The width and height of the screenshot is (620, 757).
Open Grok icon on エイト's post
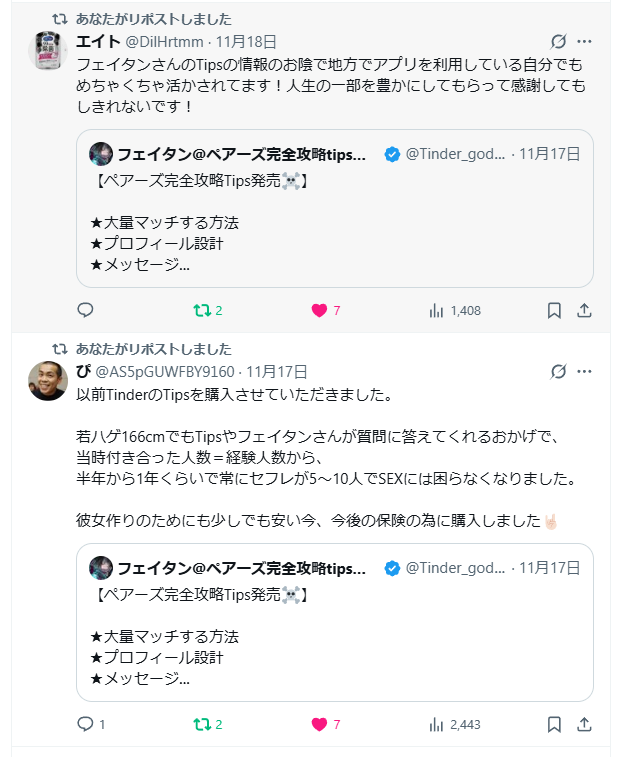click(559, 41)
